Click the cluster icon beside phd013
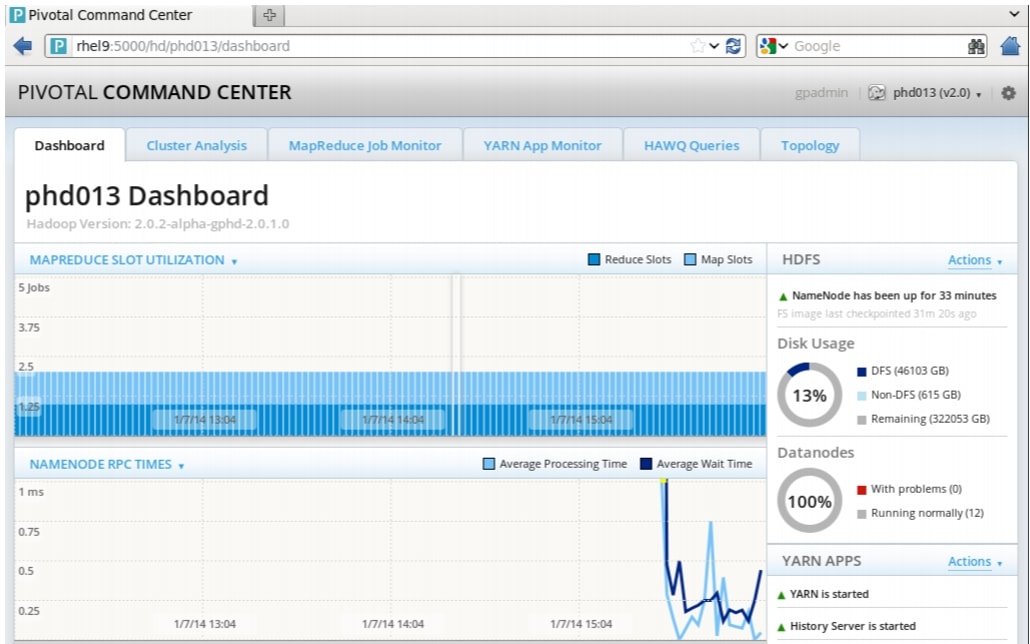1030x644 pixels. click(877, 93)
